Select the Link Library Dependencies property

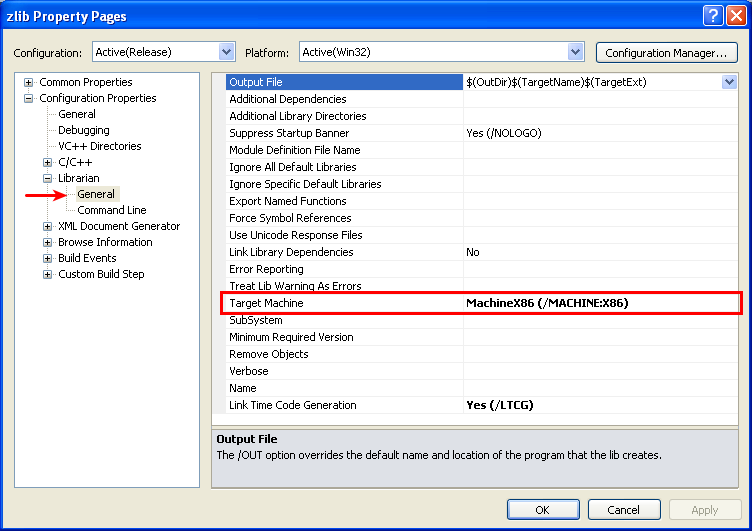click(x=291, y=252)
